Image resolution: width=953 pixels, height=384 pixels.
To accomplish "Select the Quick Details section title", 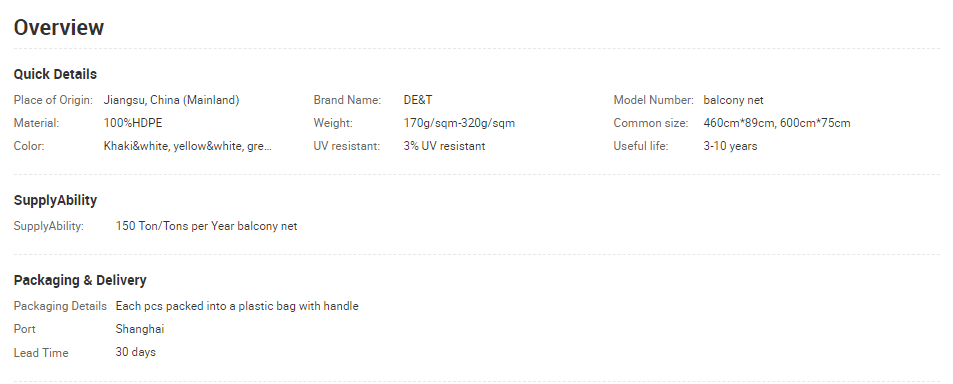I will (x=55, y=74).
